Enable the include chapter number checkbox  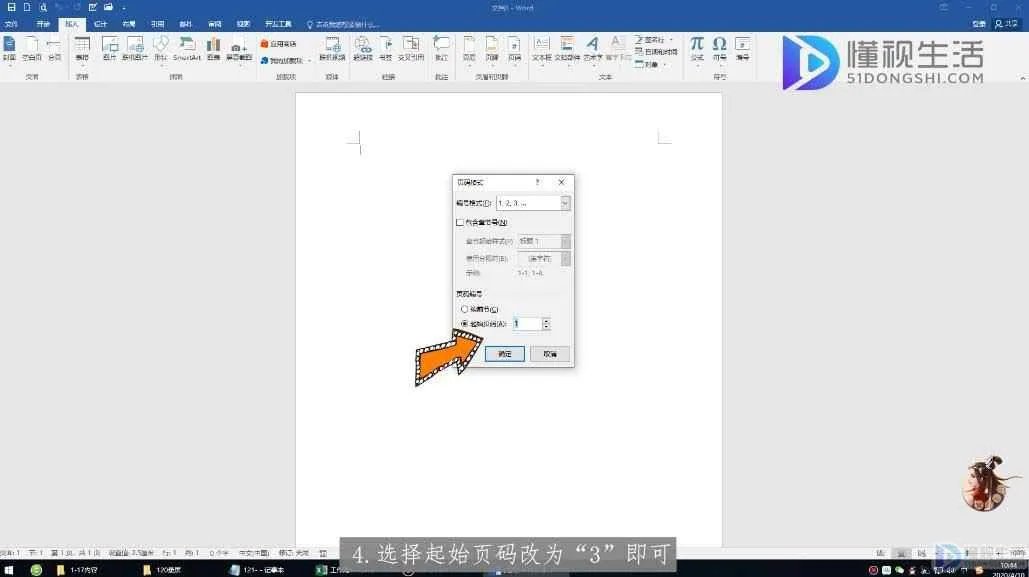[460, 223]
